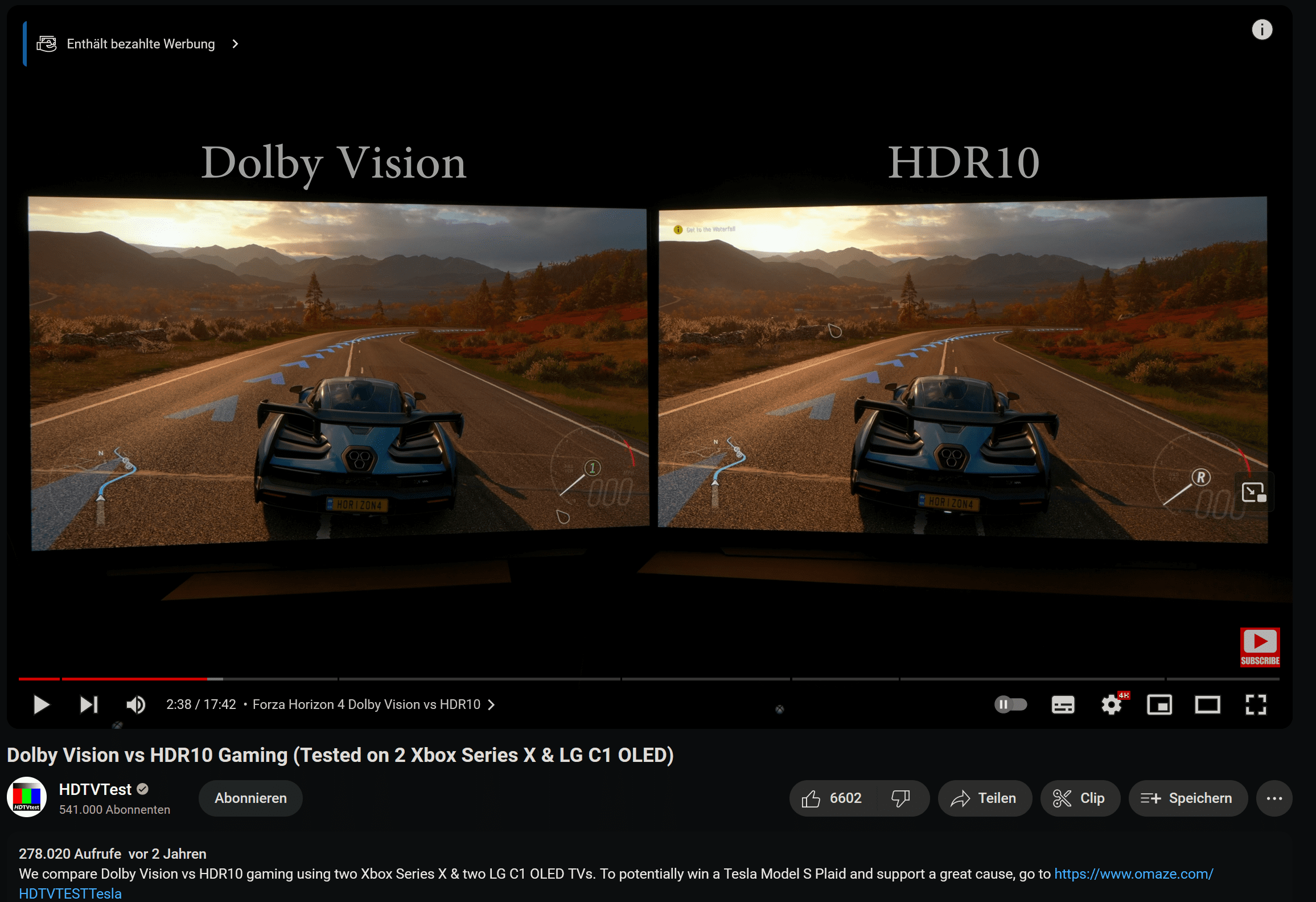Switch to theater mode
This screenshot has height=902, width=1316.
[1207, 704]
